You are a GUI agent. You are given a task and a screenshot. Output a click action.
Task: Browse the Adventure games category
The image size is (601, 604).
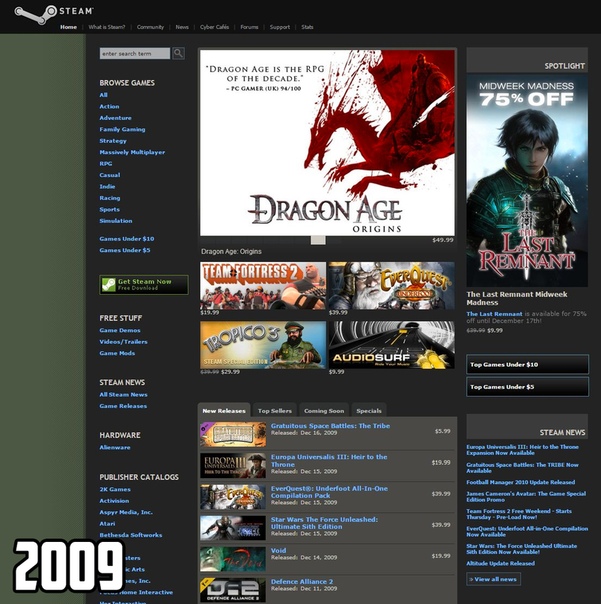116,118
